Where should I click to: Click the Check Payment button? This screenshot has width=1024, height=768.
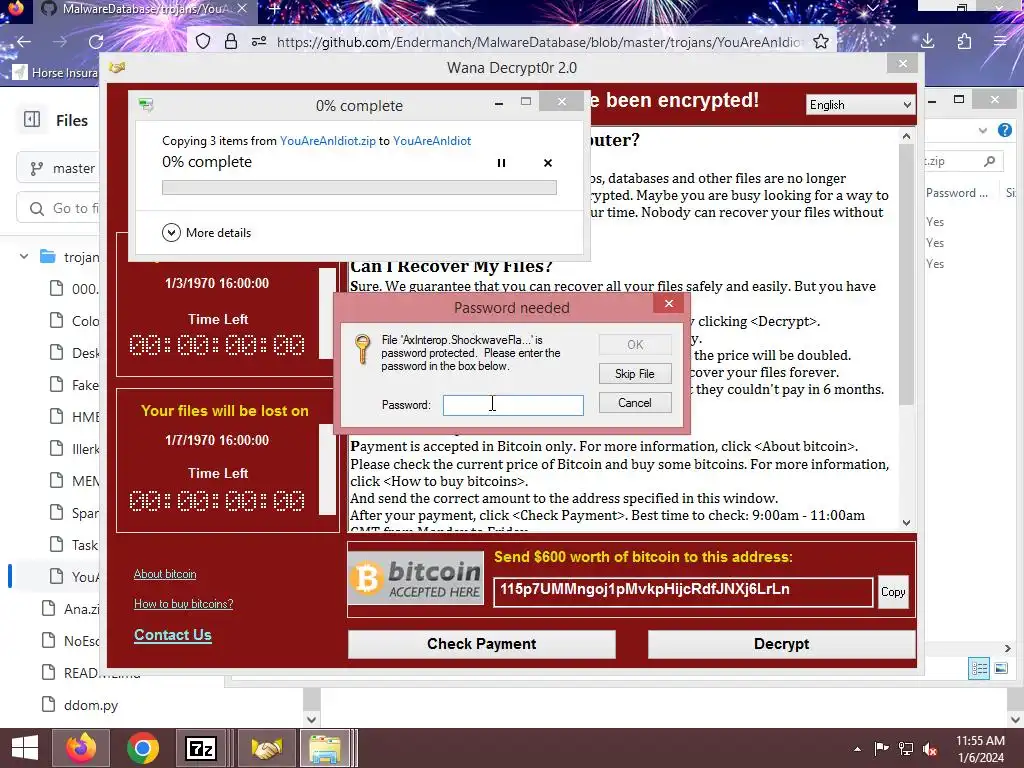pos(481,644)
